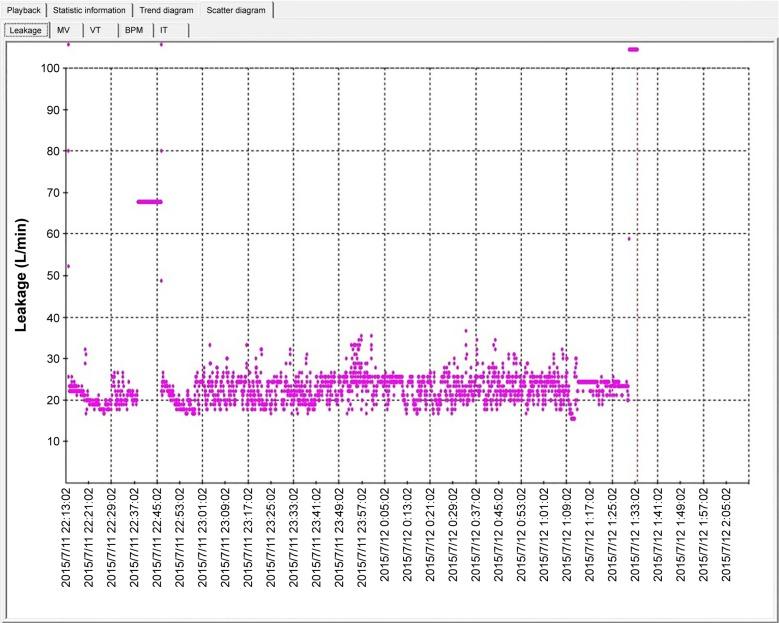Switch to the Playback tab

click(22, 9)
